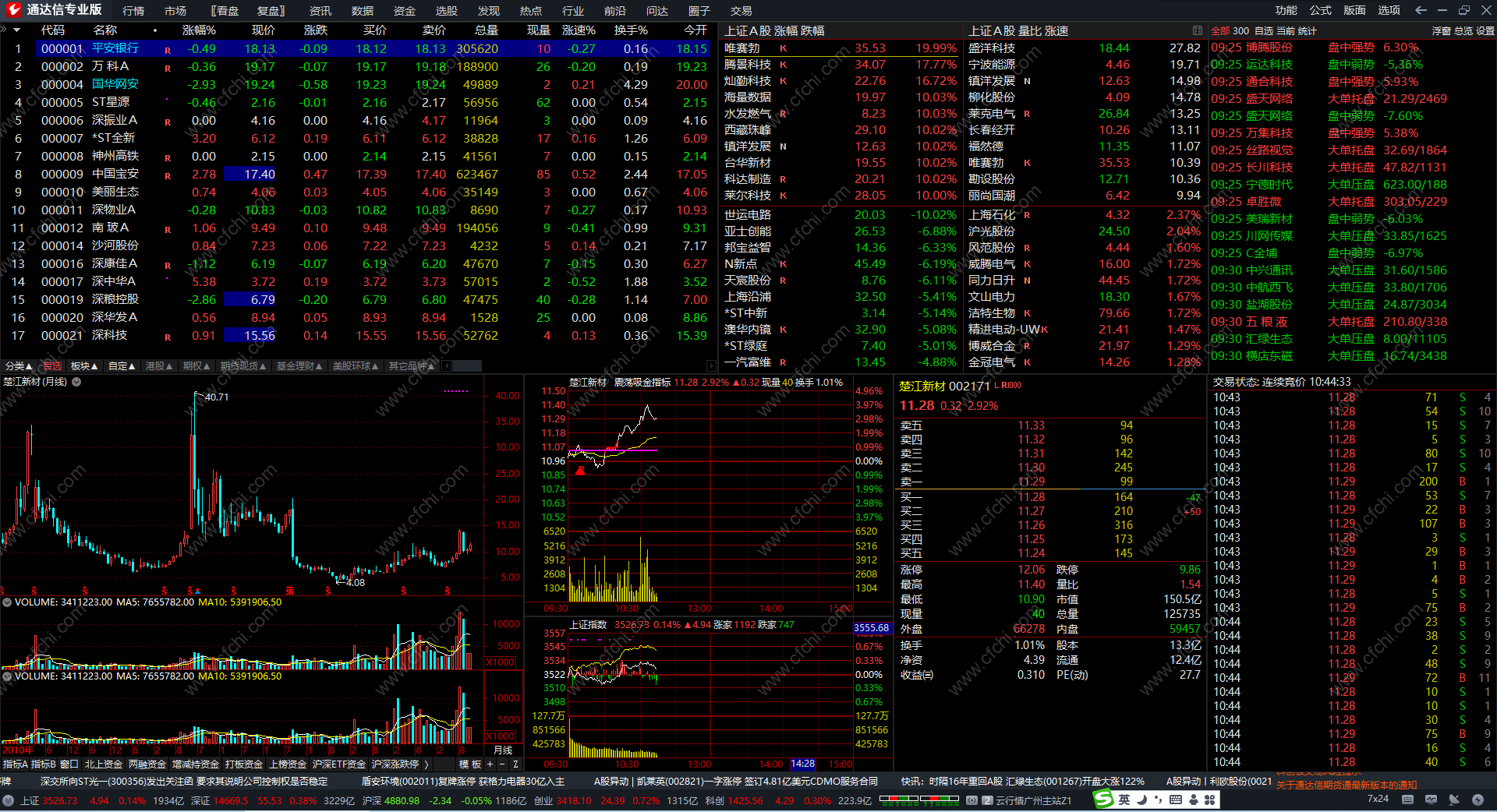The width and height of the screenshot is (1497, 812).
Task: Toggle the 浮窗 floating window option
Action: pos(1441,31)
